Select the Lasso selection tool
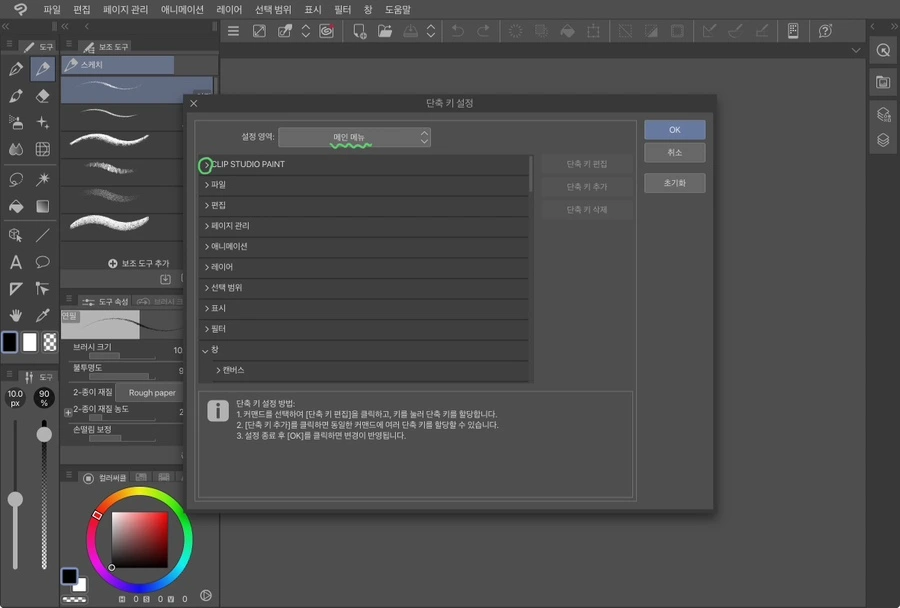900x608 pixels. (x=15, y=179)
